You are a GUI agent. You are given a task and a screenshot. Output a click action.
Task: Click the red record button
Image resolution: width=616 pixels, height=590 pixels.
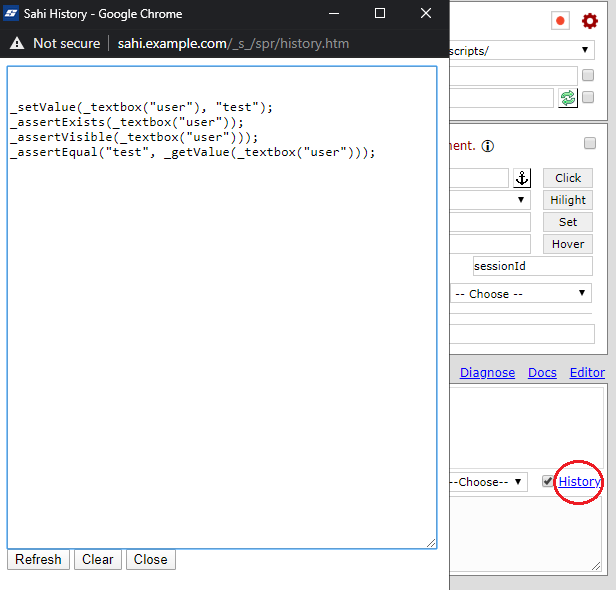pyautogui.click(x=560, y=21)
